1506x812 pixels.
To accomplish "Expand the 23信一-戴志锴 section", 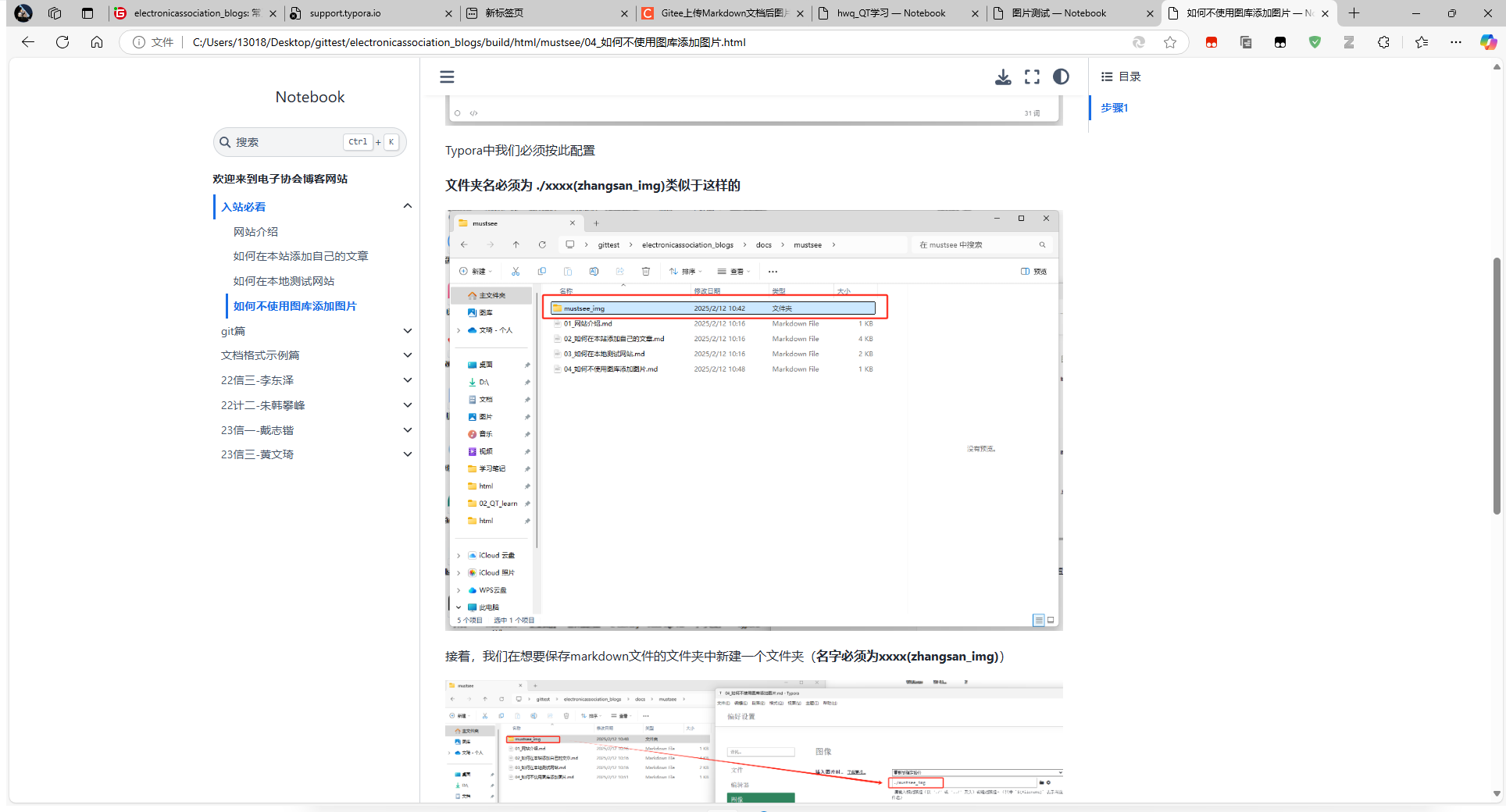I will [x=407, y=430].
